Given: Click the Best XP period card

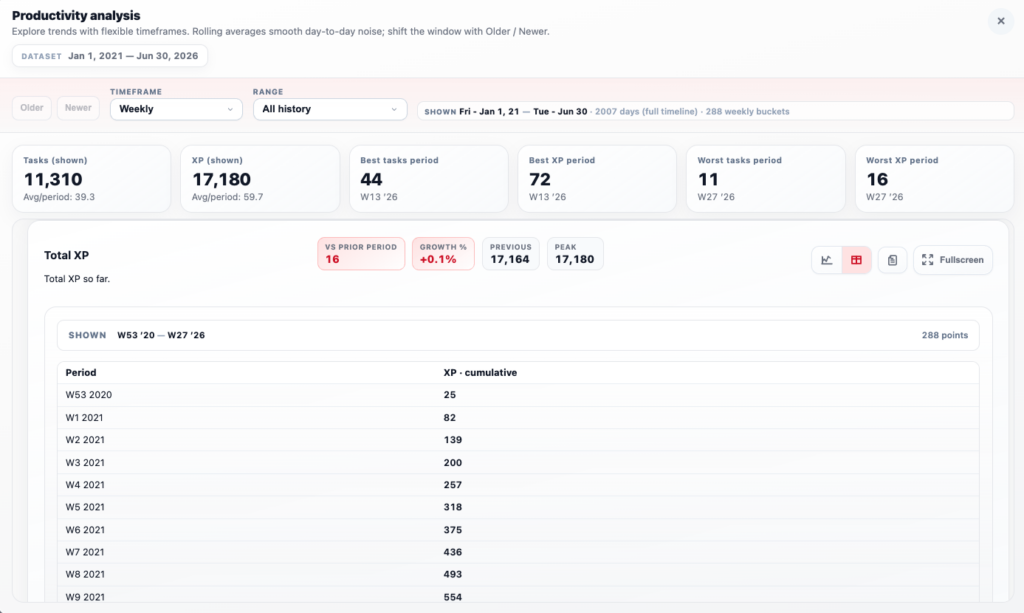Looking at the screenshot, I should (x=597, y=179).
